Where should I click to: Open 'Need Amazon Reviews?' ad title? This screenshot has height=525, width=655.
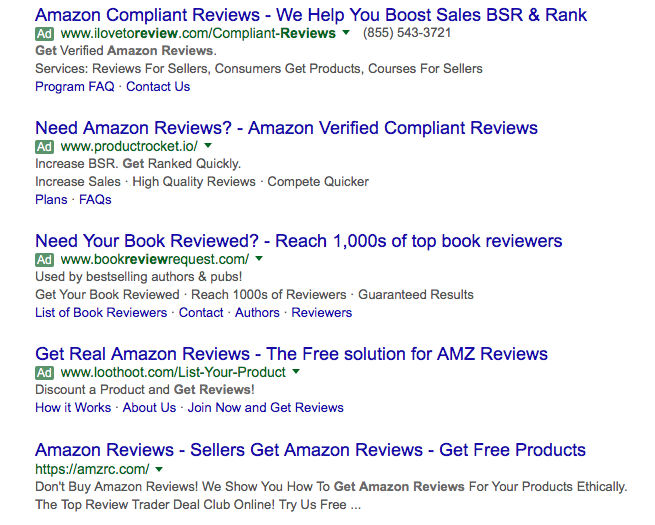pyautogui.click(x=286, y=128)
